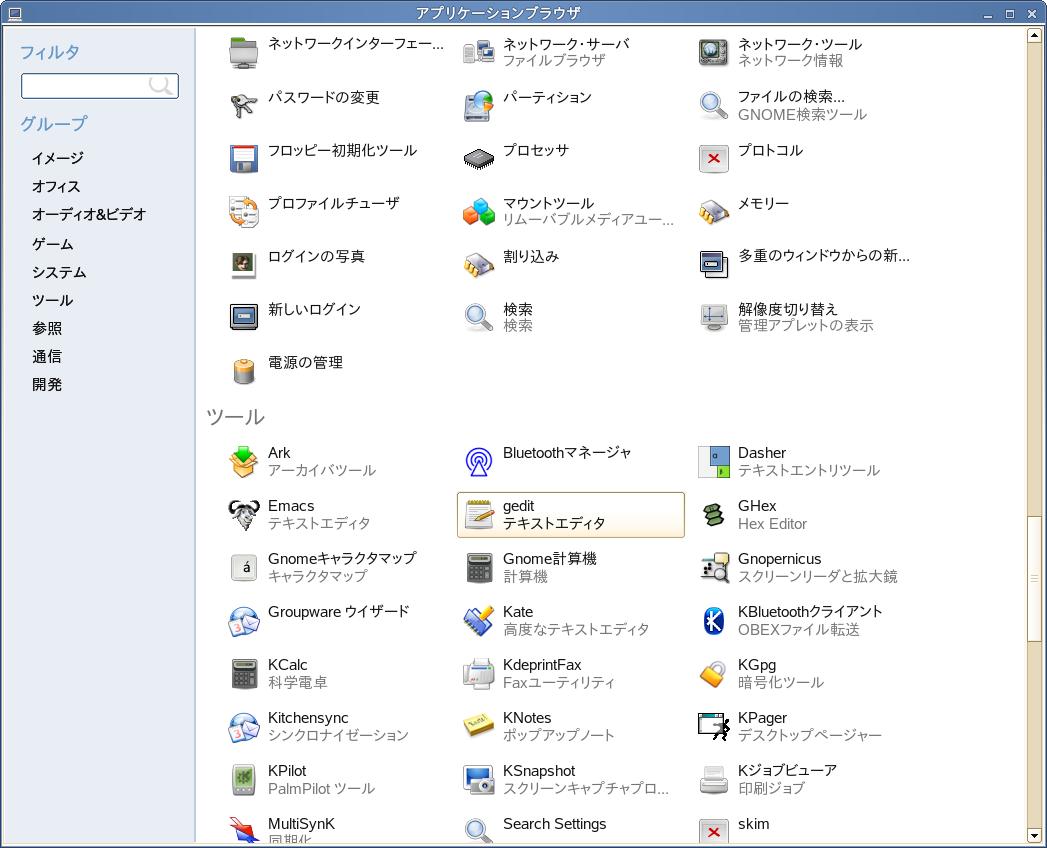The width and height of the screenshot is (1047, 848).
Task: Open the Gnome計算機 calculator icon
Action: (479, 568)
